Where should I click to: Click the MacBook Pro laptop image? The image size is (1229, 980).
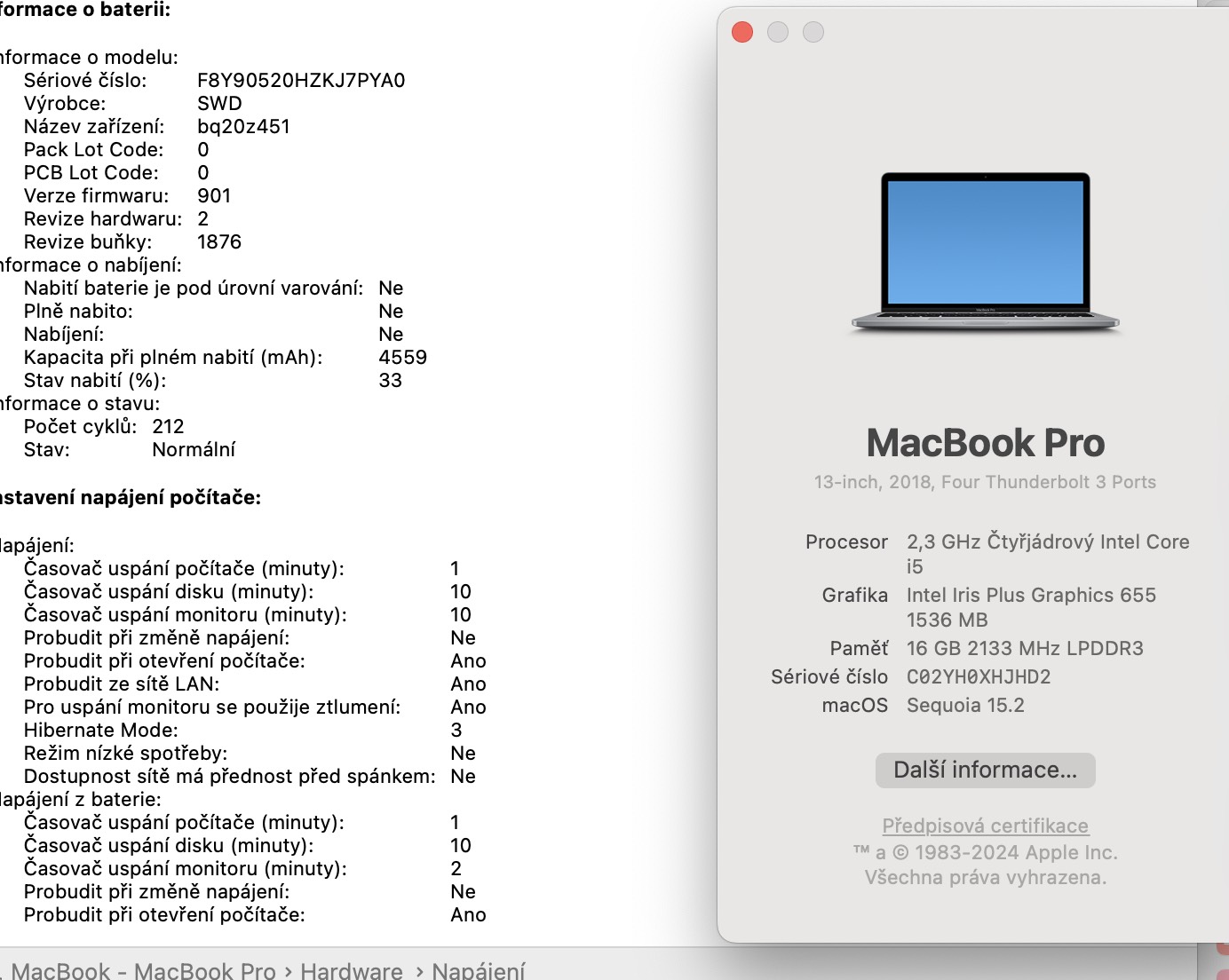pos(985,253)
